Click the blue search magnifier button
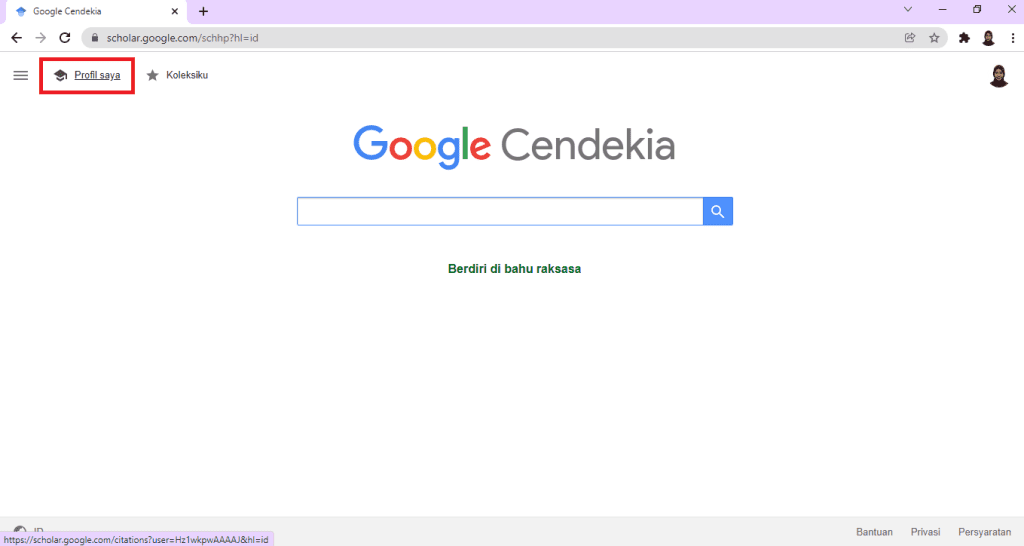The image size is (1024, 546). (718, 211)
